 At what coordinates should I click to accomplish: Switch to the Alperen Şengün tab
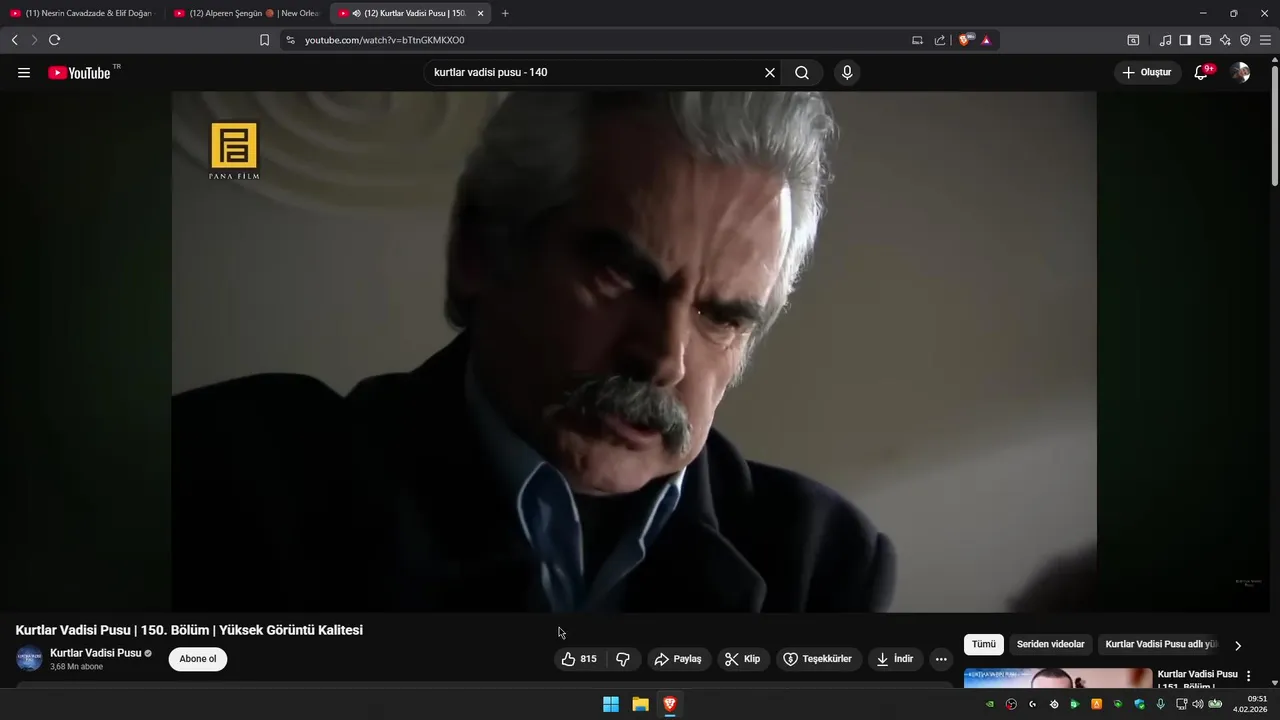[246, 13]
